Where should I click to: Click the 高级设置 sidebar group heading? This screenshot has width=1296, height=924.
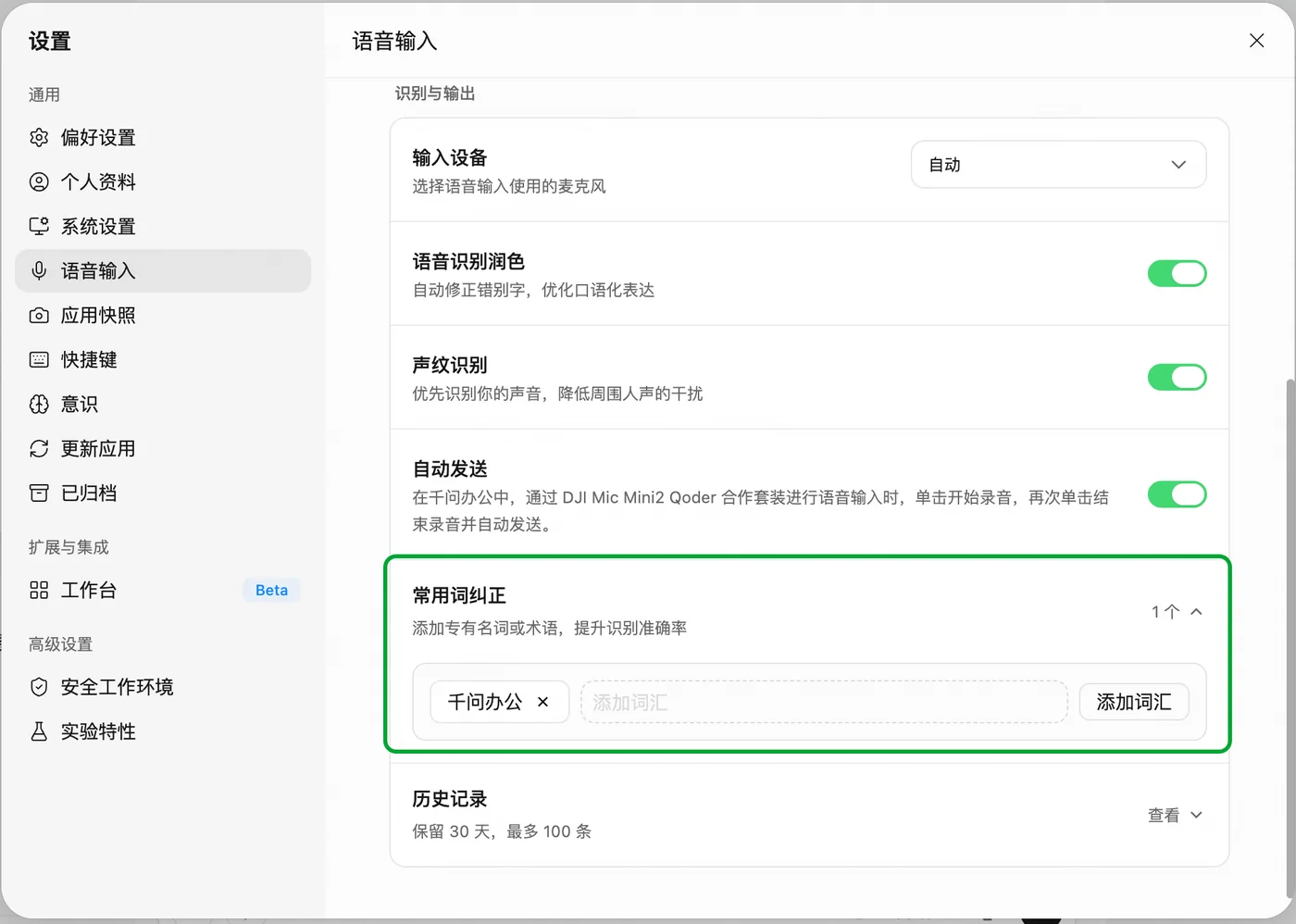[x=61, y=644]
